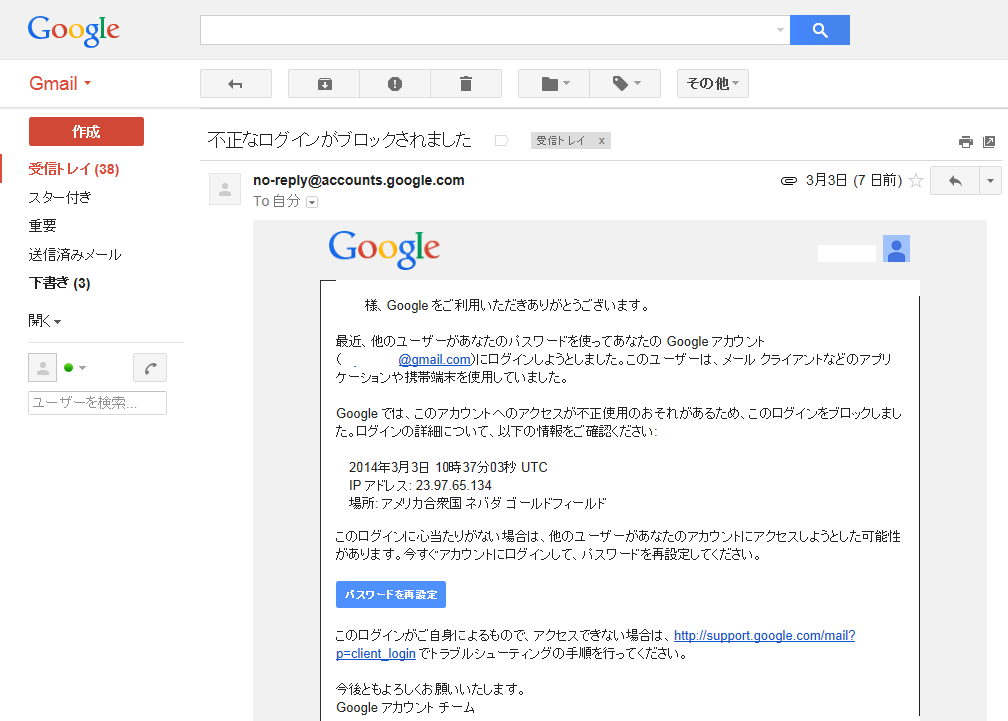
Task: Click the sender avatar thumbnail
Action: point(225,189)
